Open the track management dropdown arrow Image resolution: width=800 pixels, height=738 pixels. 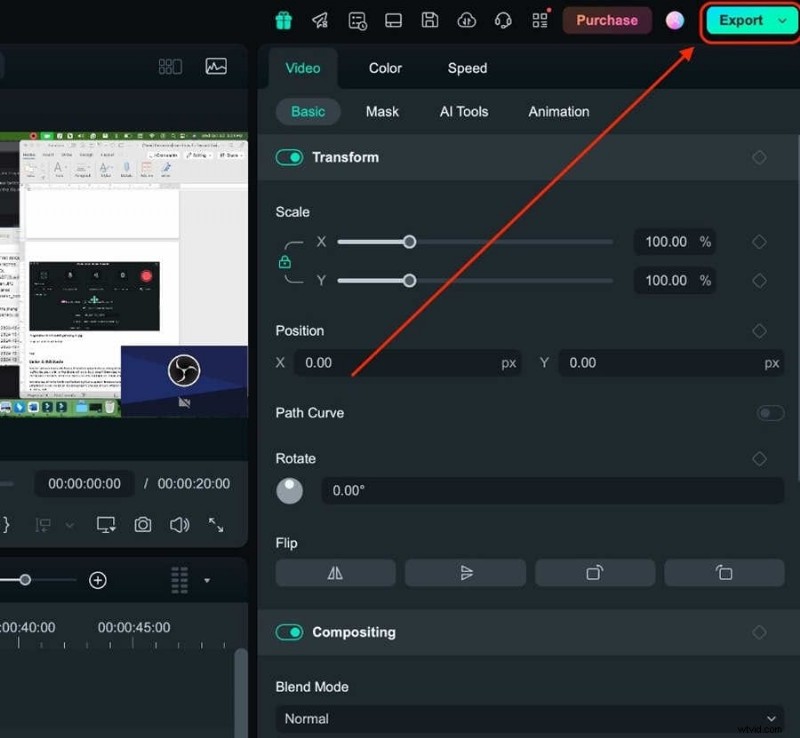pos(207,580)
